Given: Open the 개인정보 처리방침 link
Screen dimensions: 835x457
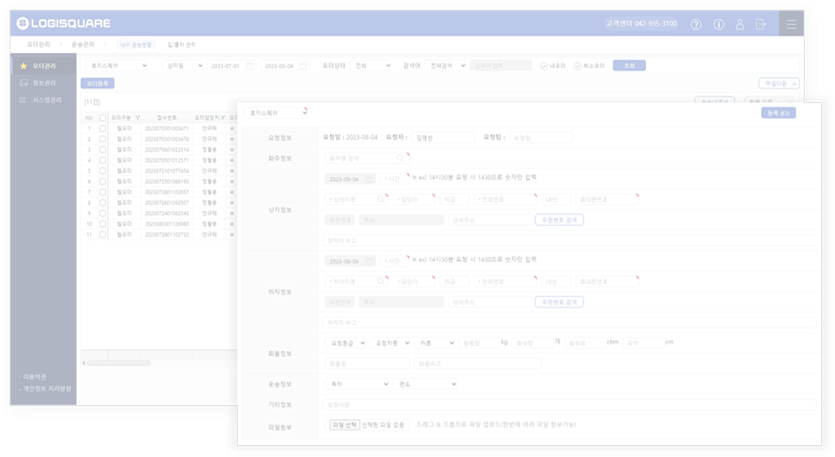Looking at the screenshot, I should (x=45, y=389).
